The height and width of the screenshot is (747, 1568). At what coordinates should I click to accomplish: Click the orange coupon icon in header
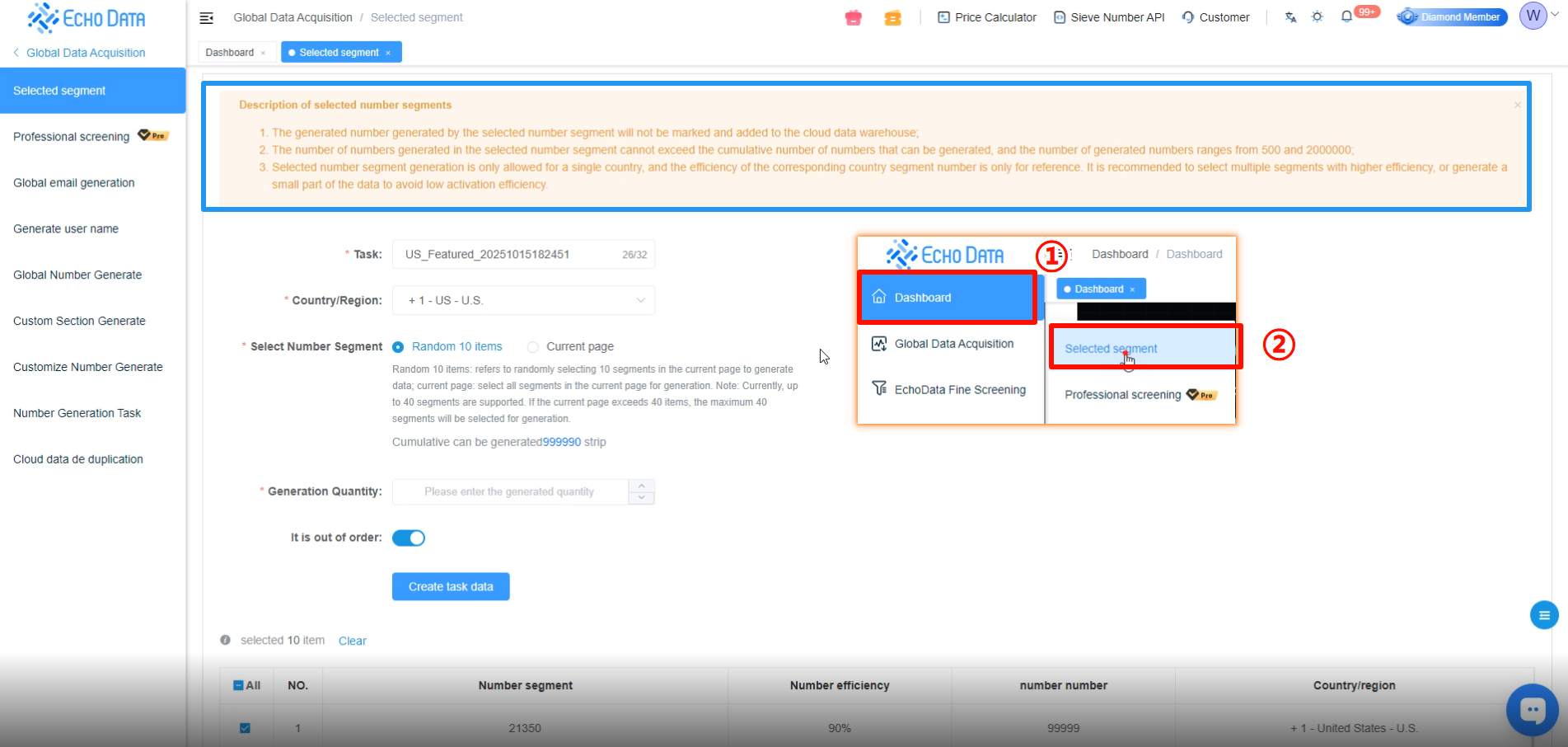tap(892, 17)
